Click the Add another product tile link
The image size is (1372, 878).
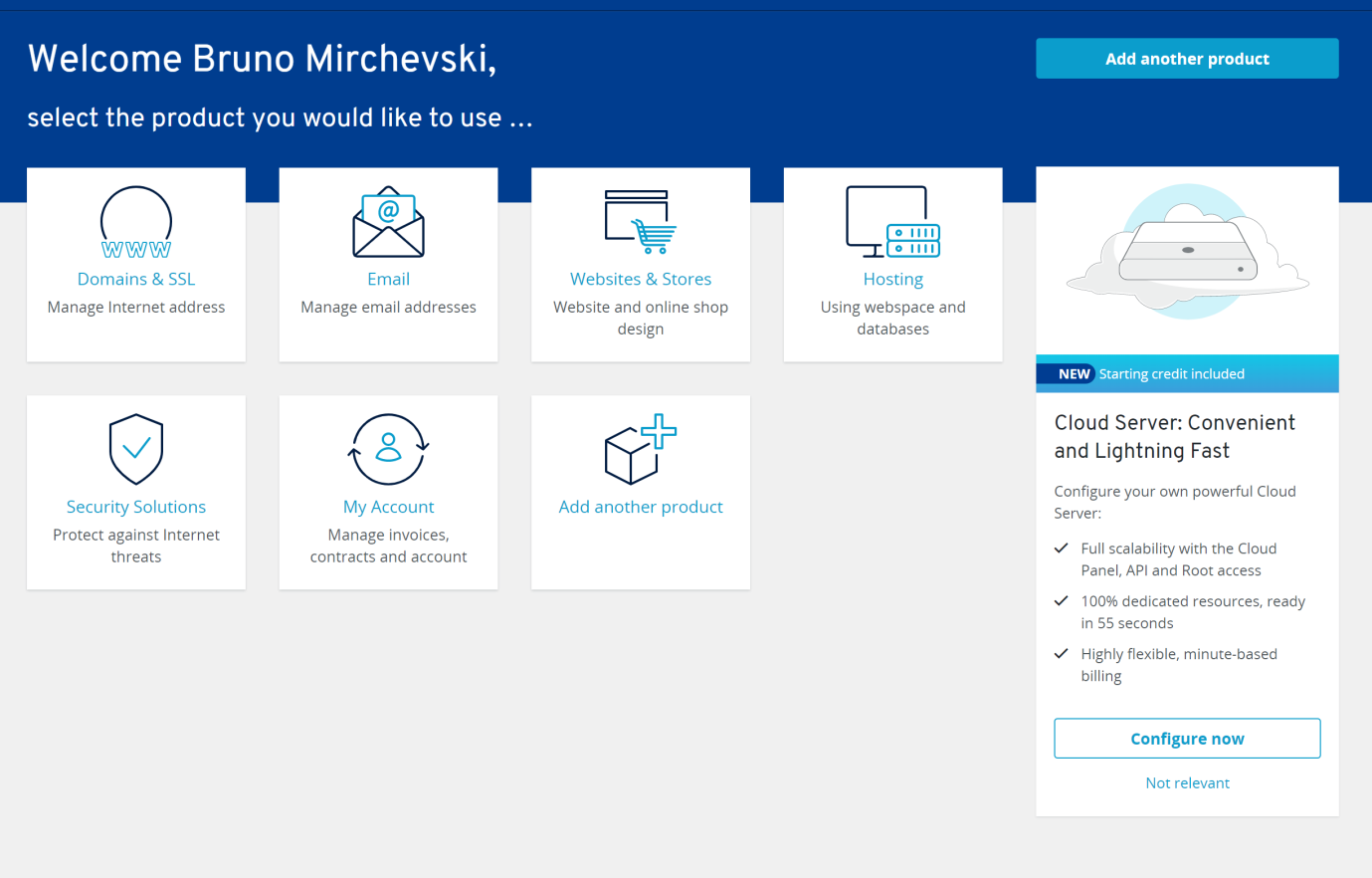[641, 507]
